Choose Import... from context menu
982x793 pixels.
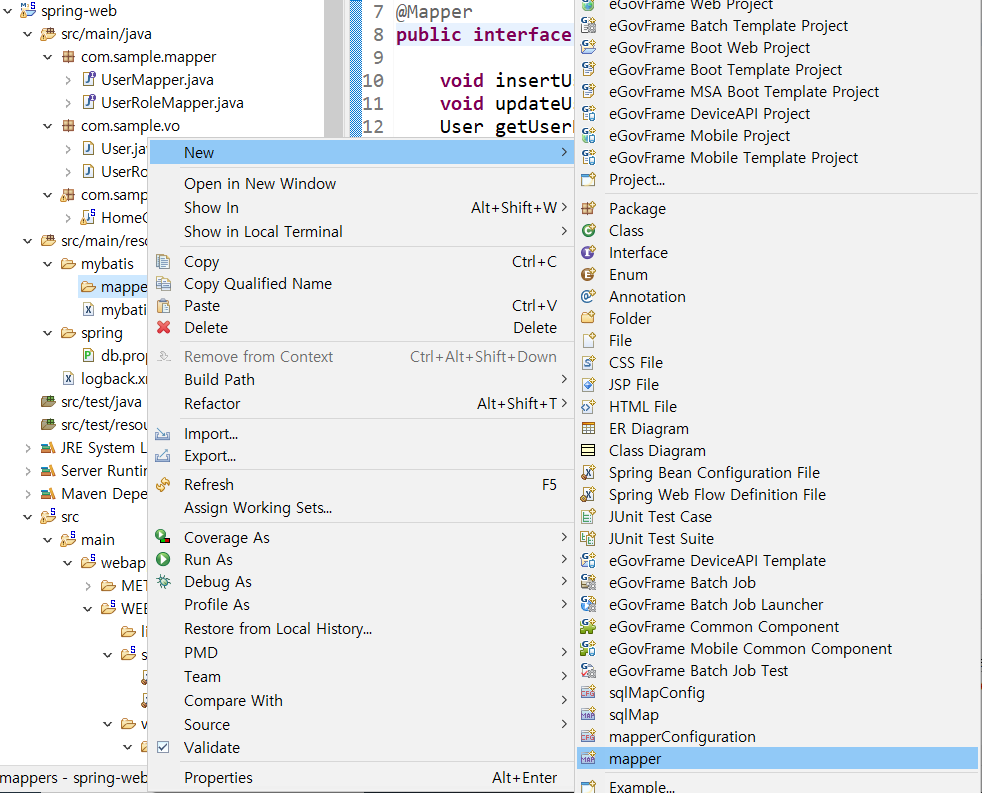[362, 433]
